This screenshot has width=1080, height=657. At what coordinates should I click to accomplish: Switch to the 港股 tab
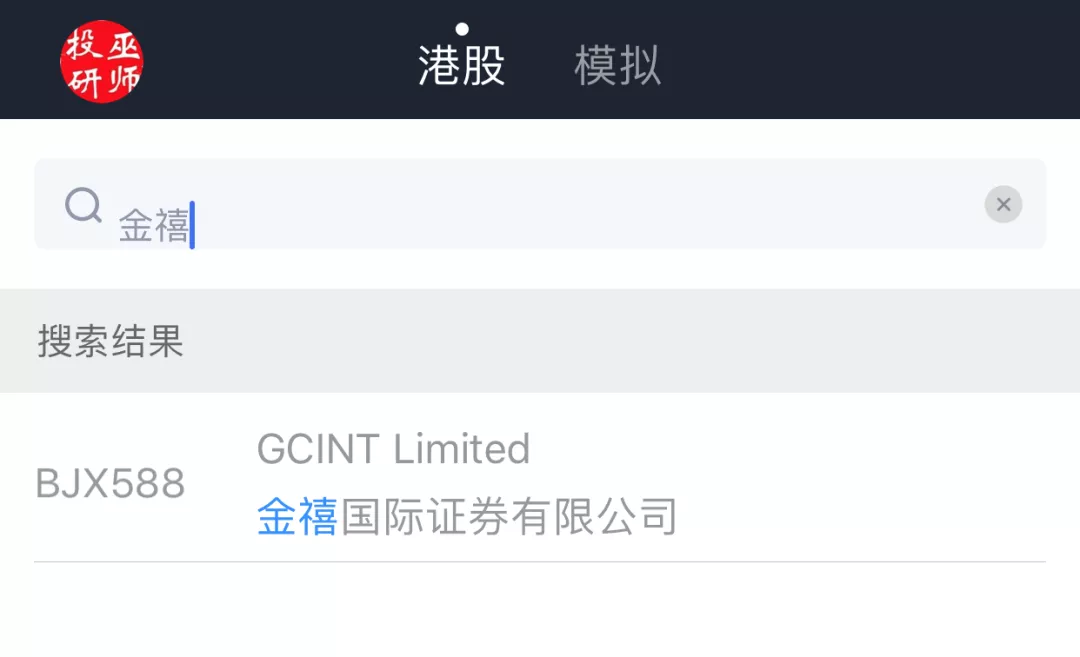pos(461,65)
